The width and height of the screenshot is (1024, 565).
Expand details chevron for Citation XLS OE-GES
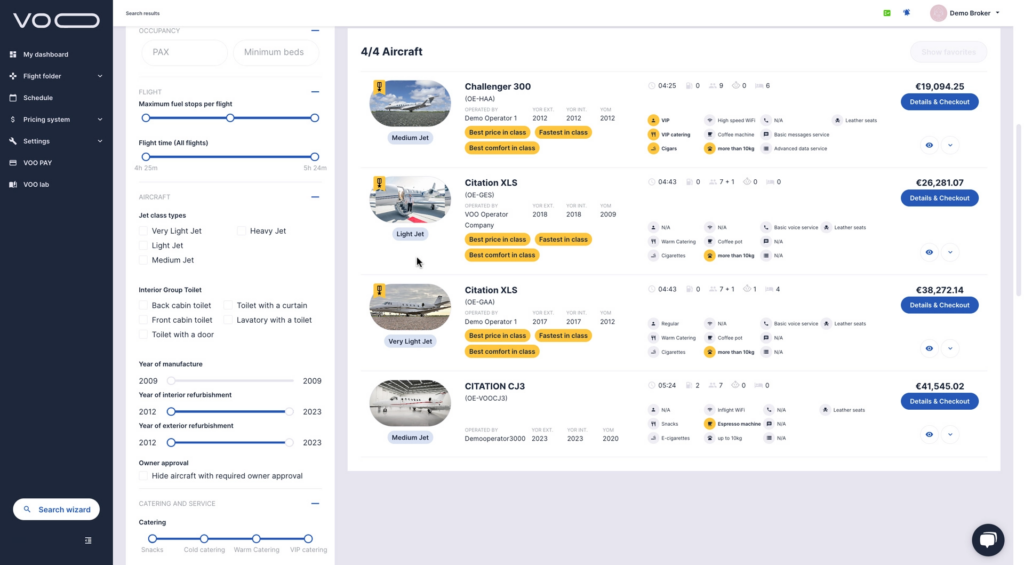tap(950, 252)
